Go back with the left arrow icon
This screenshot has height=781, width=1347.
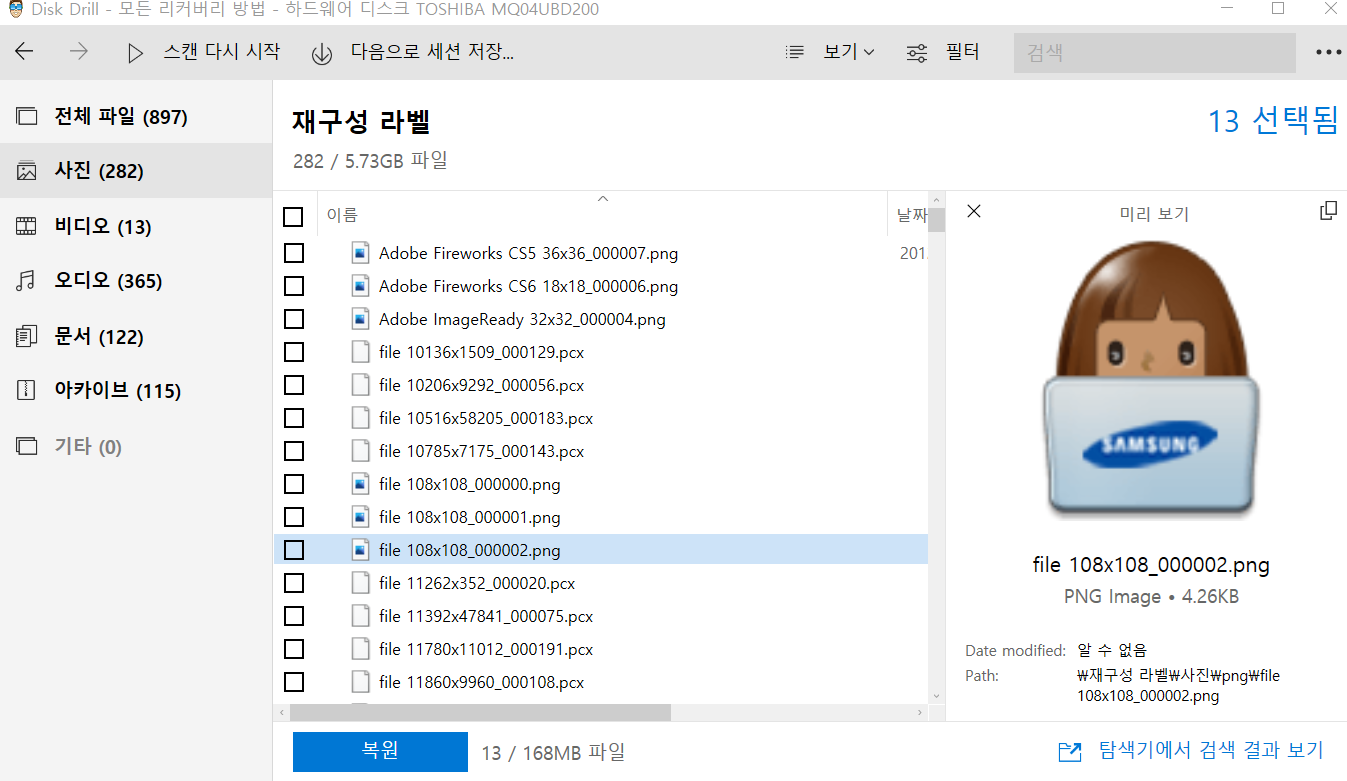click(24, 52)
